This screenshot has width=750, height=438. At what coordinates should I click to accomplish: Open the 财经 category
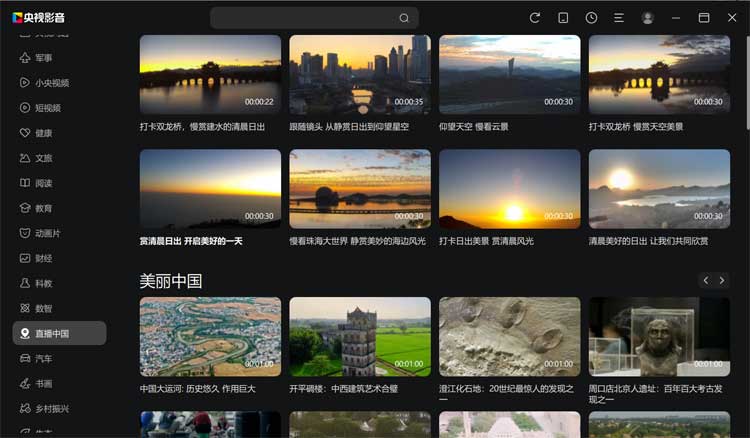tap(36, 258)
